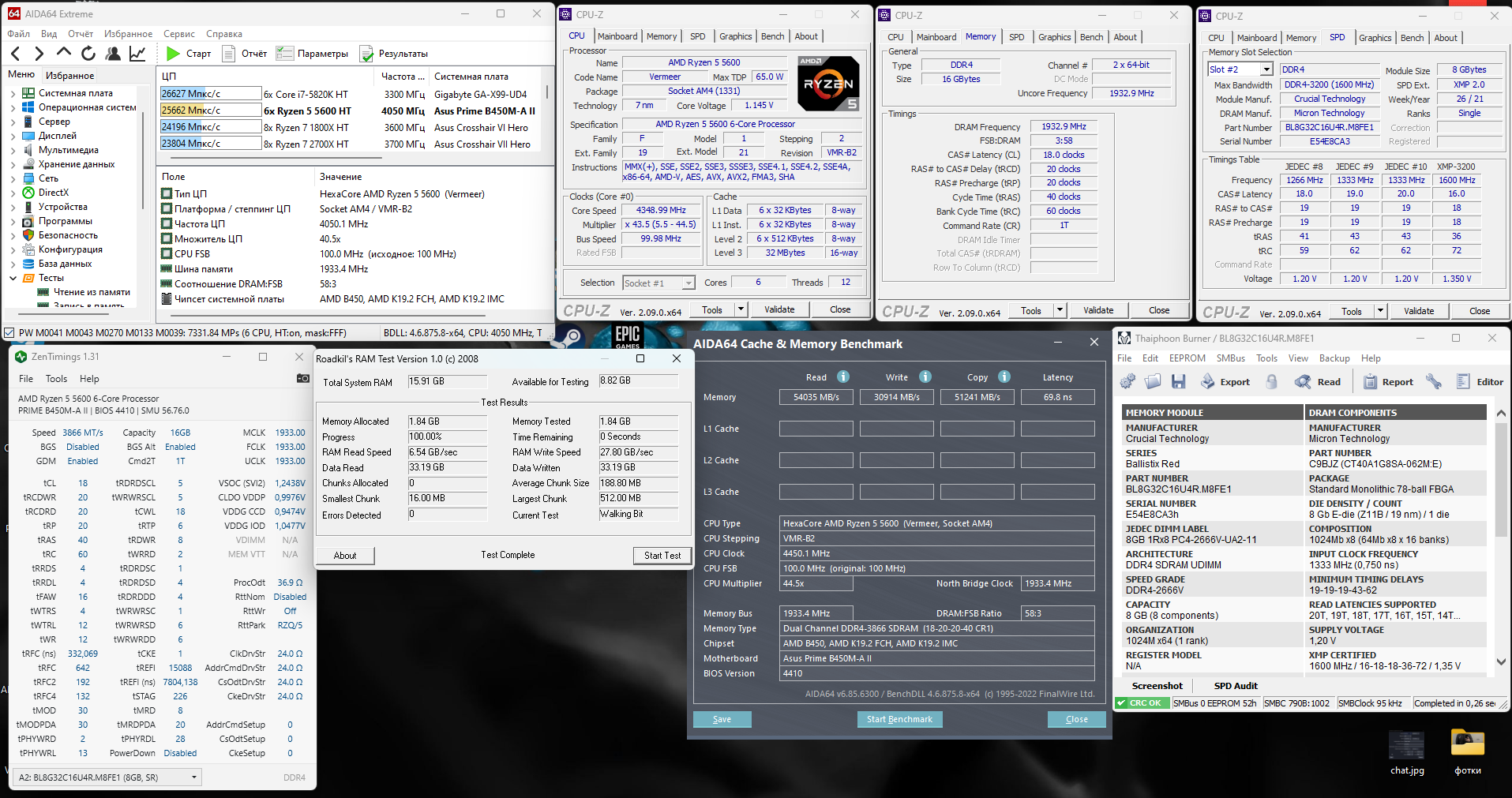The image size is (1512, 798).
Task: Open the Tools menu in ZenTimings
Action: 56,379
